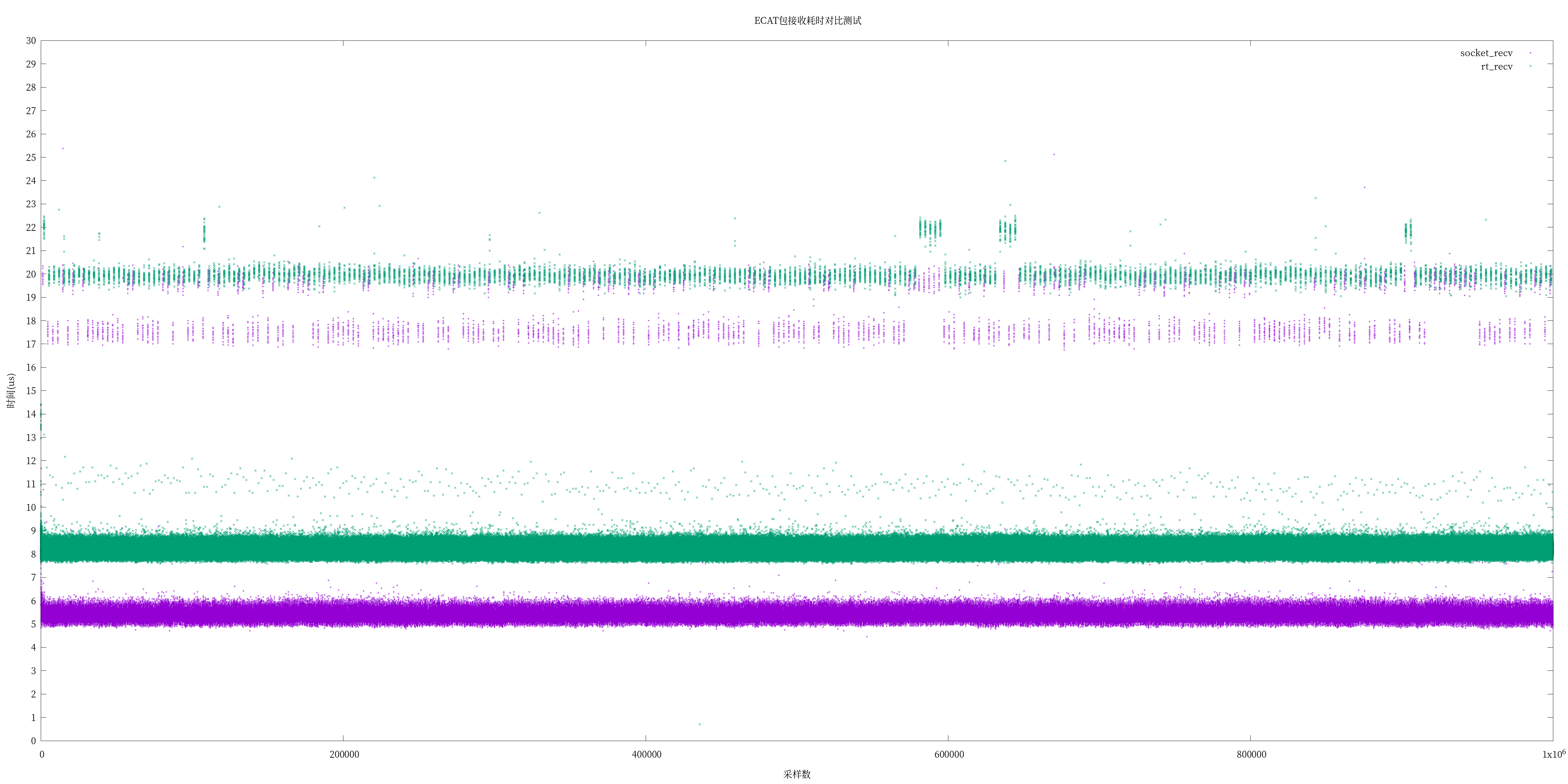This screenshot has height=784, width=1568.
Task: Click the purple outlier point above 25 near start
Action: point(62,149)
